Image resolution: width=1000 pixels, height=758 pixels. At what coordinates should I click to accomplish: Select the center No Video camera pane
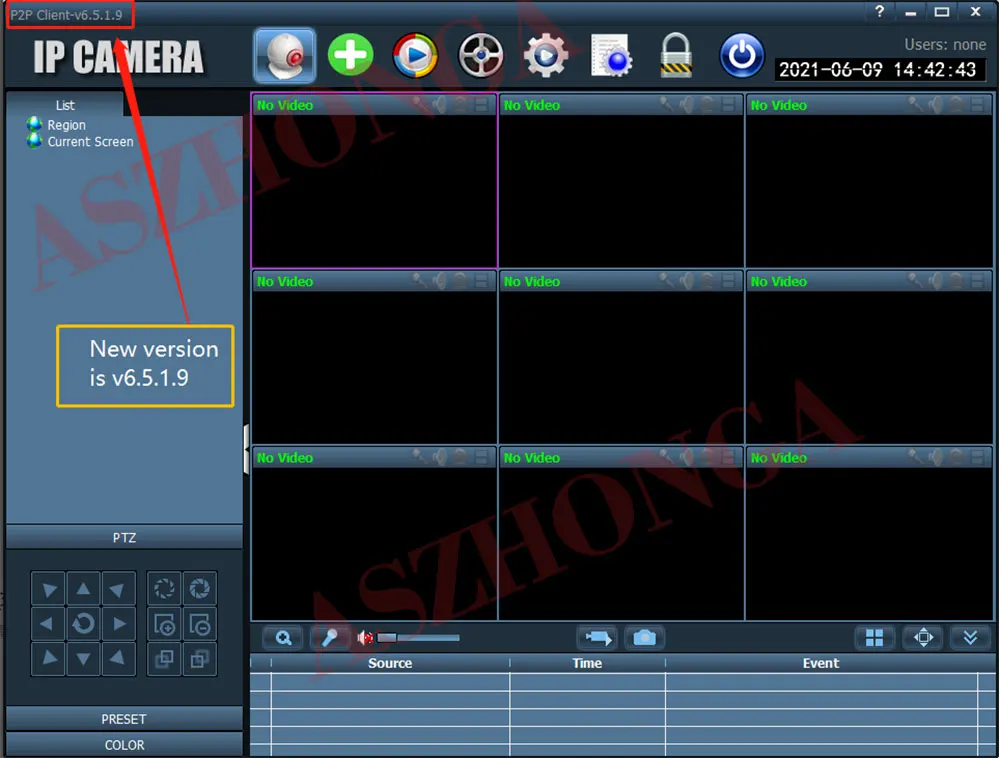click(x=621, y=357)
